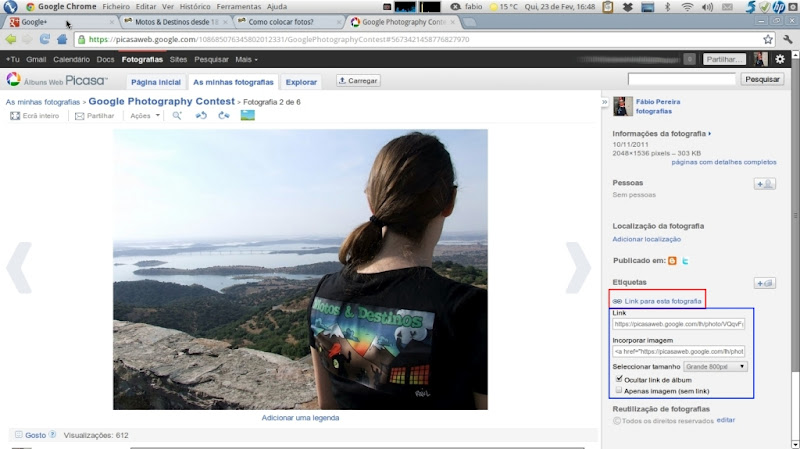Viewport: 800px width, 449px height.
Task: Open the Ações dropdown menu
Action: [145, 116]
